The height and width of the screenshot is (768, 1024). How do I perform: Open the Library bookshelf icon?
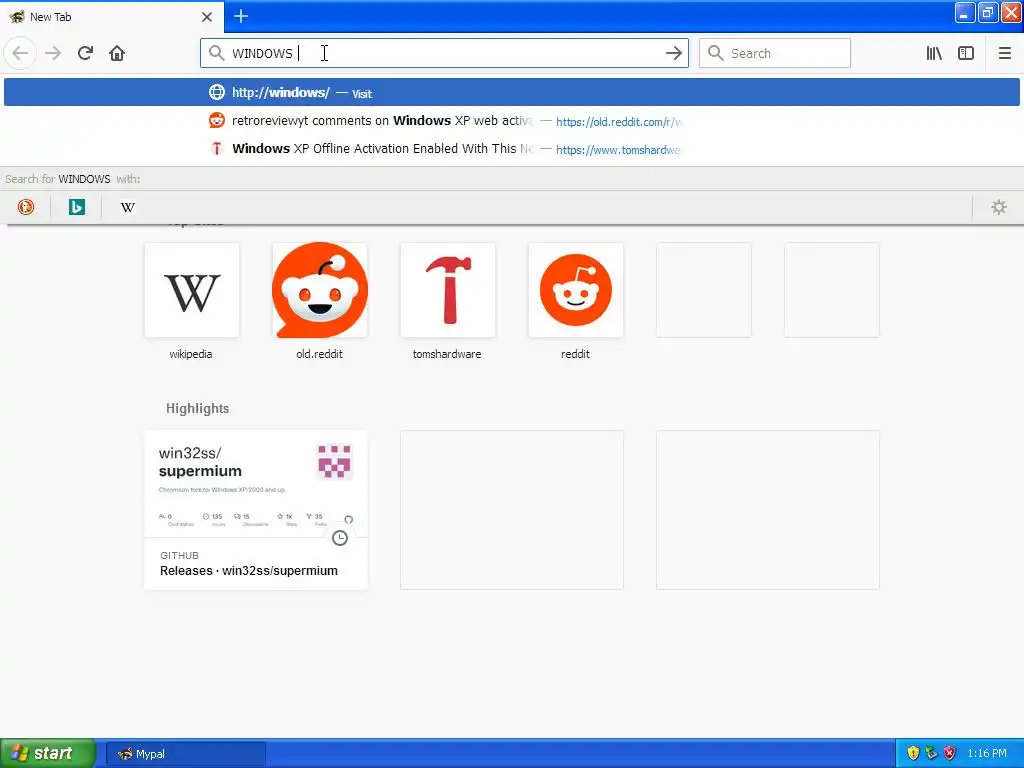point(934,53)
